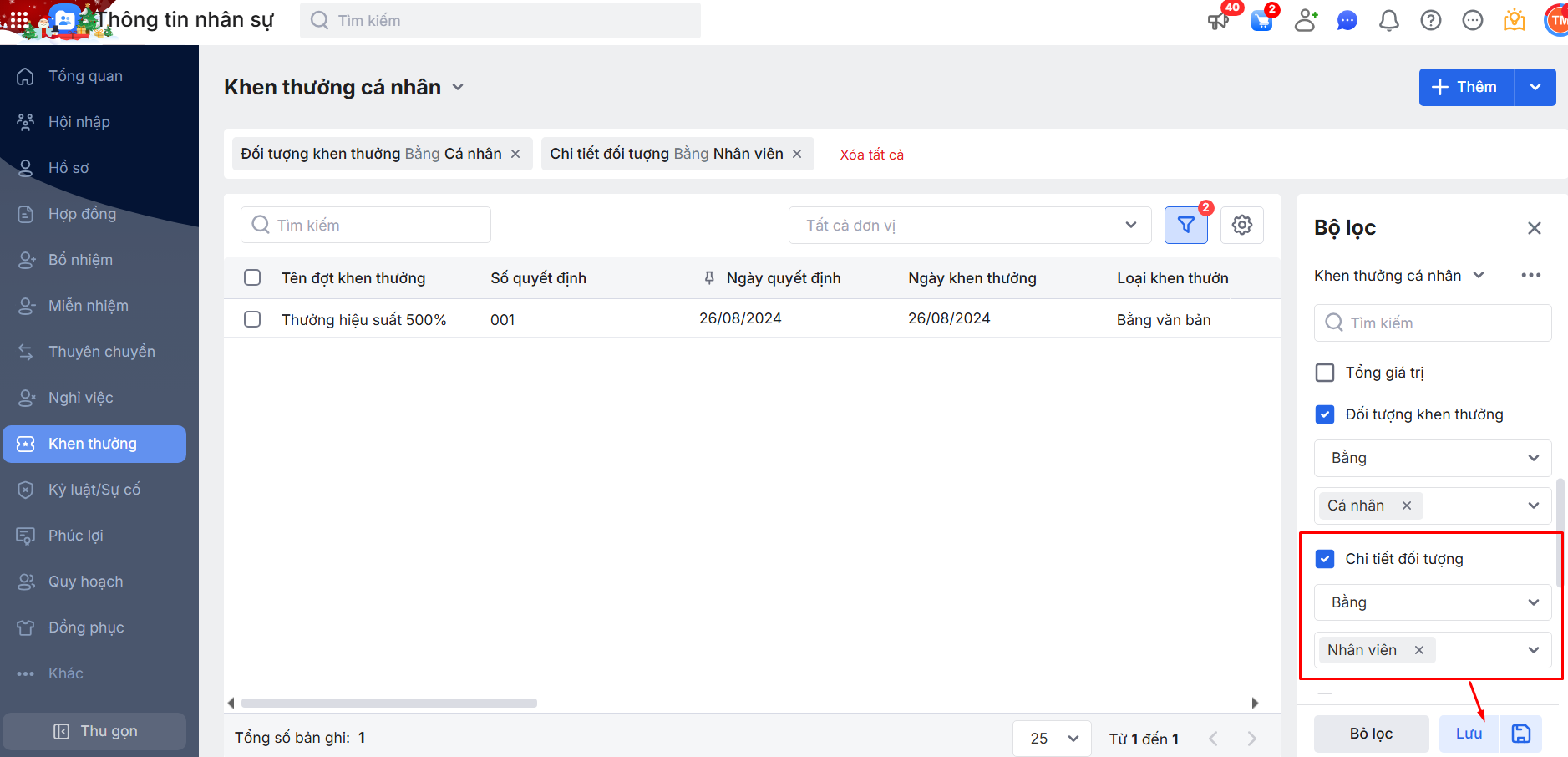The image size is (1568, 757).
Task: Focus the global Tìm kiếm search field
Action: tap(500, 20)
